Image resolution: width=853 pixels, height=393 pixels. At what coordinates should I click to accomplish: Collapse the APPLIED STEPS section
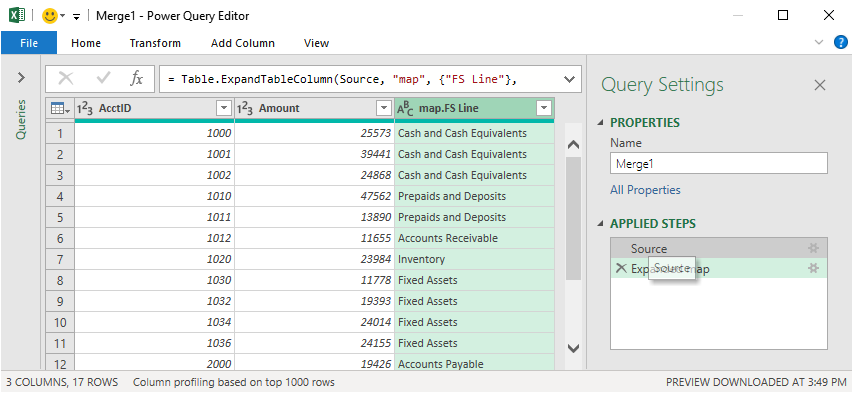point(601,224)
